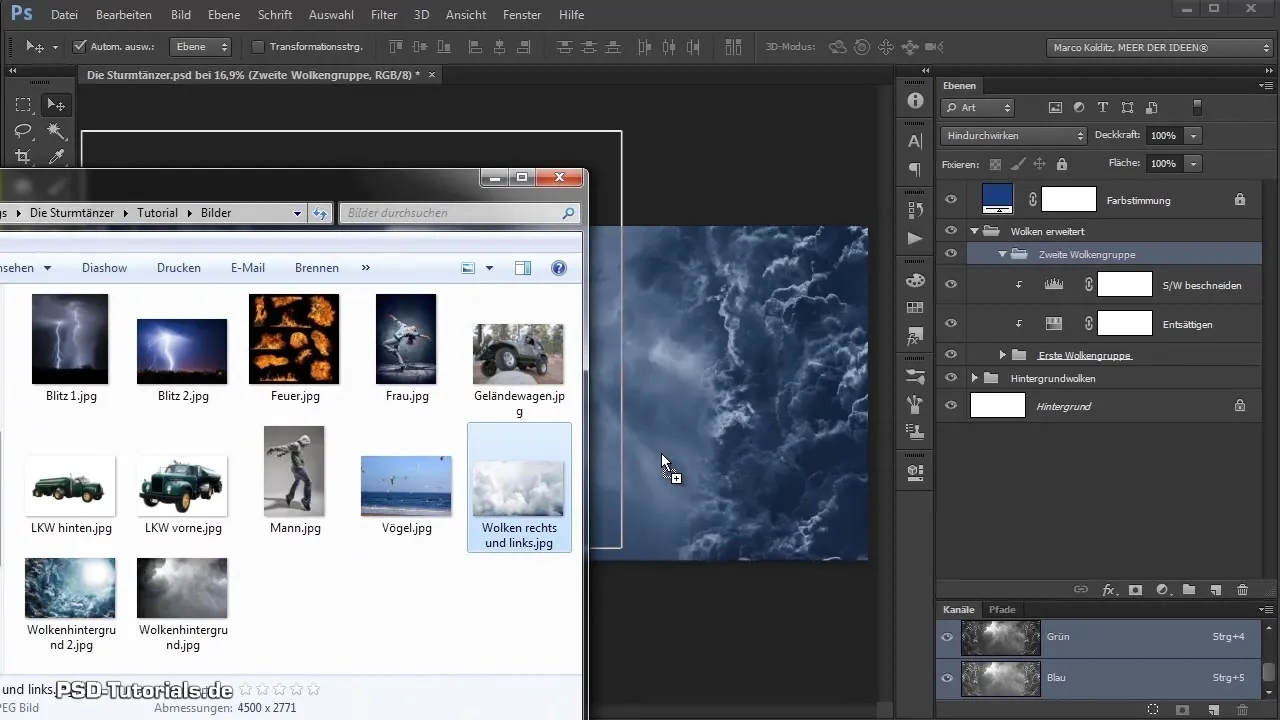The height and width of the screenshot is (720, 1280).
Task: Select the Eyedropper tool
Action: click(56, 157)
